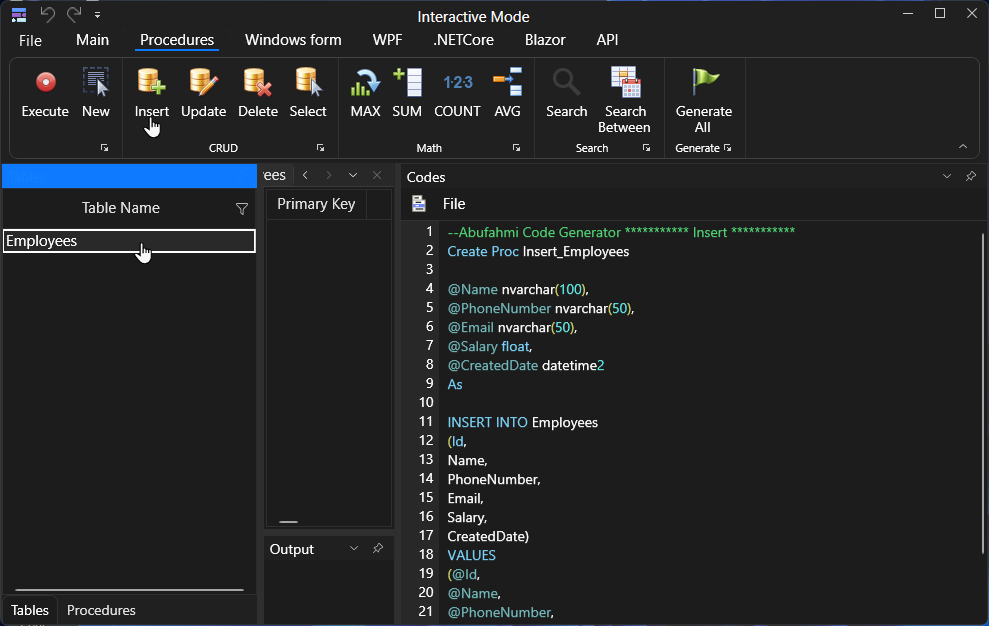Click the Primary Key column header

[316, 204]
